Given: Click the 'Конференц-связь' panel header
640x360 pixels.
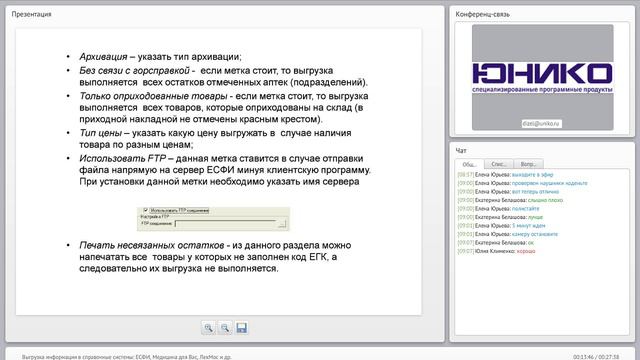Looking at the screenshot, I should (482, 14).
